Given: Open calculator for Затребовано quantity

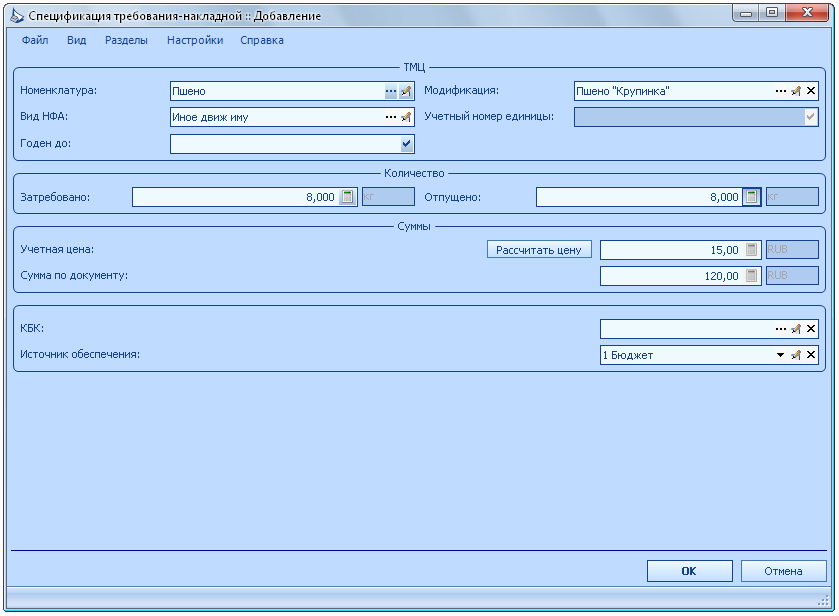Looking at the screenshot, I should 347,197.
